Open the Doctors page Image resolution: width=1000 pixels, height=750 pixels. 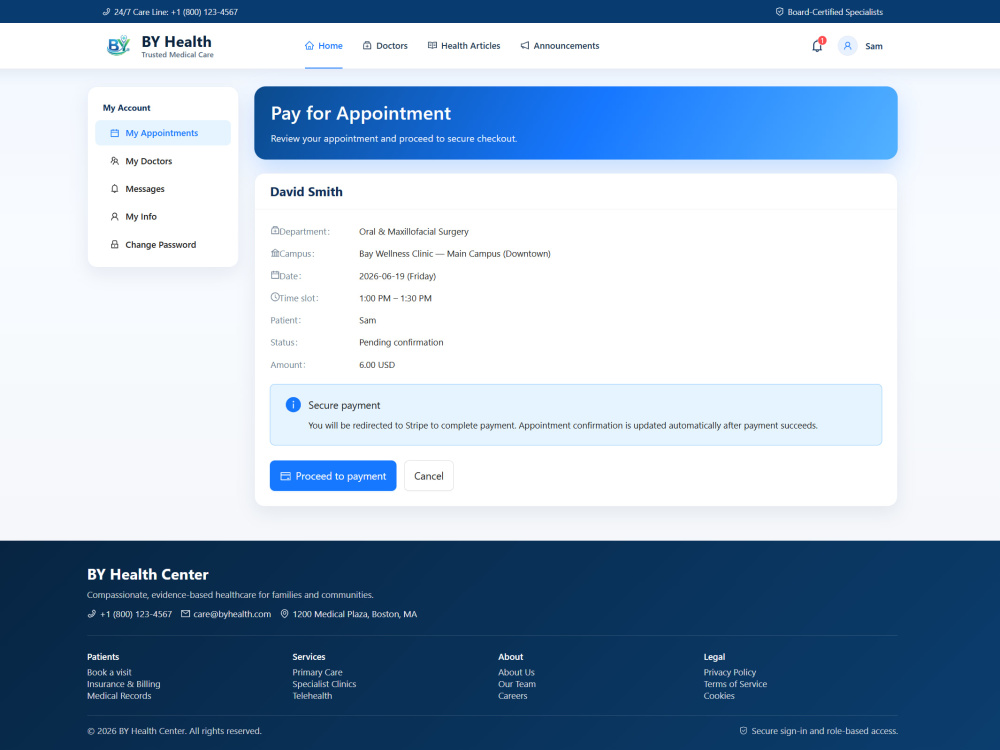(385, 46)
